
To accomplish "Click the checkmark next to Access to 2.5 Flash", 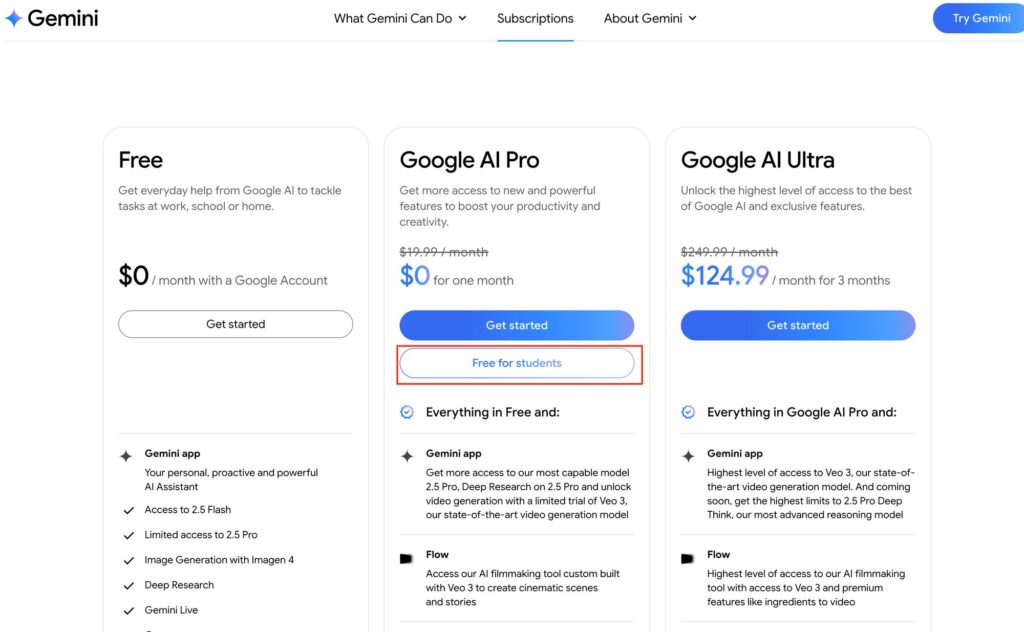I will (x=128, y=510).
